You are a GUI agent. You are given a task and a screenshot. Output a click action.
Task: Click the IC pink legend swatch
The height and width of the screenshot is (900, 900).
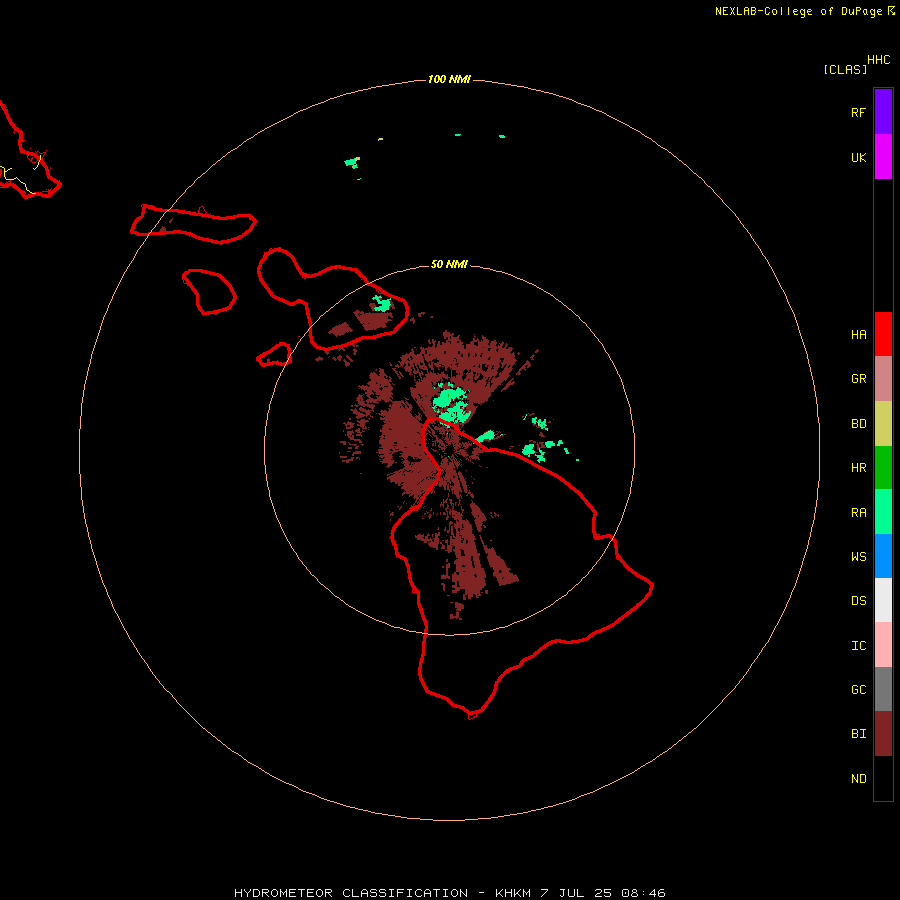pyautogui.click(x=883, y=645)
